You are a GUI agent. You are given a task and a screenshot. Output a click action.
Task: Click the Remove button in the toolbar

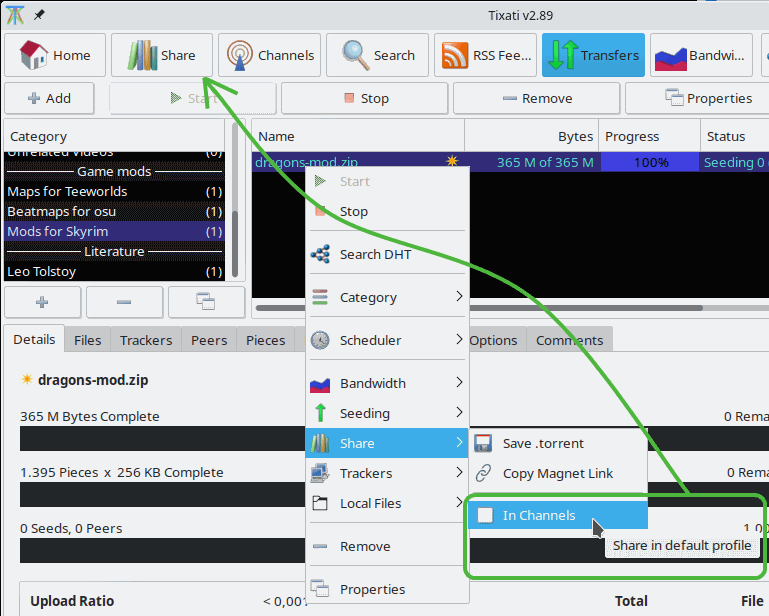pos(537,98)
